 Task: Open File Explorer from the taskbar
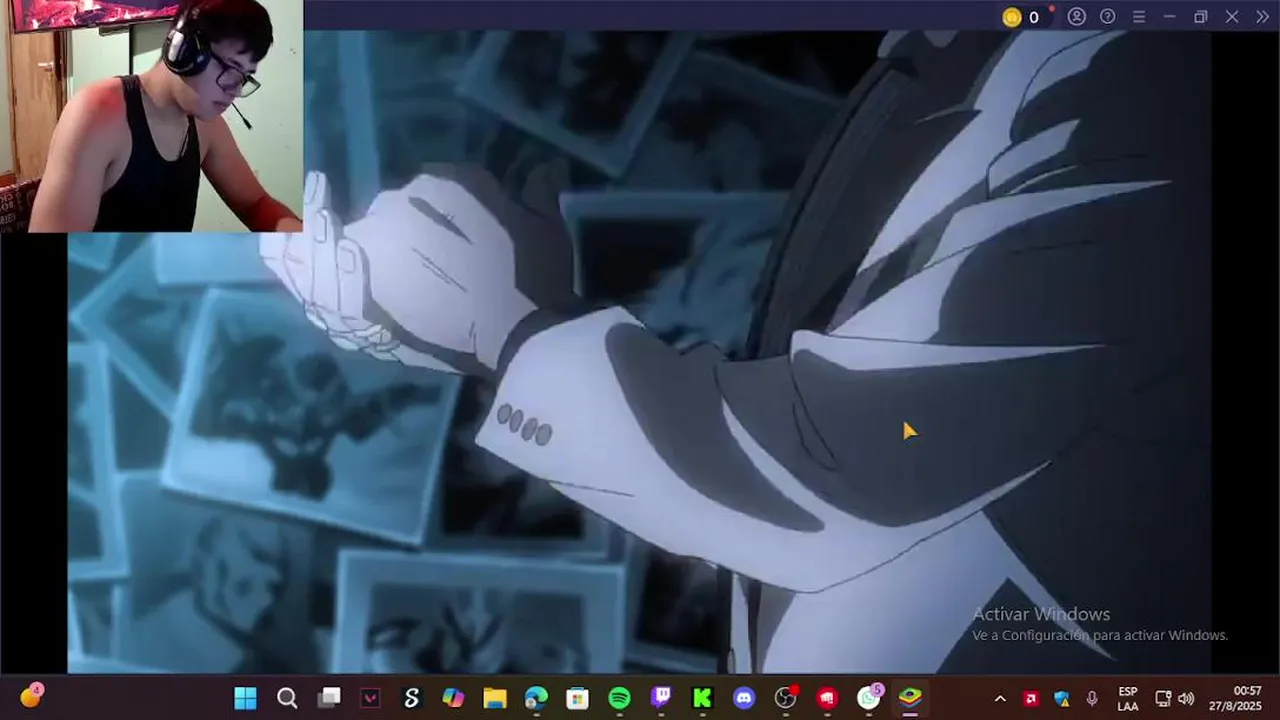point(495,698)
